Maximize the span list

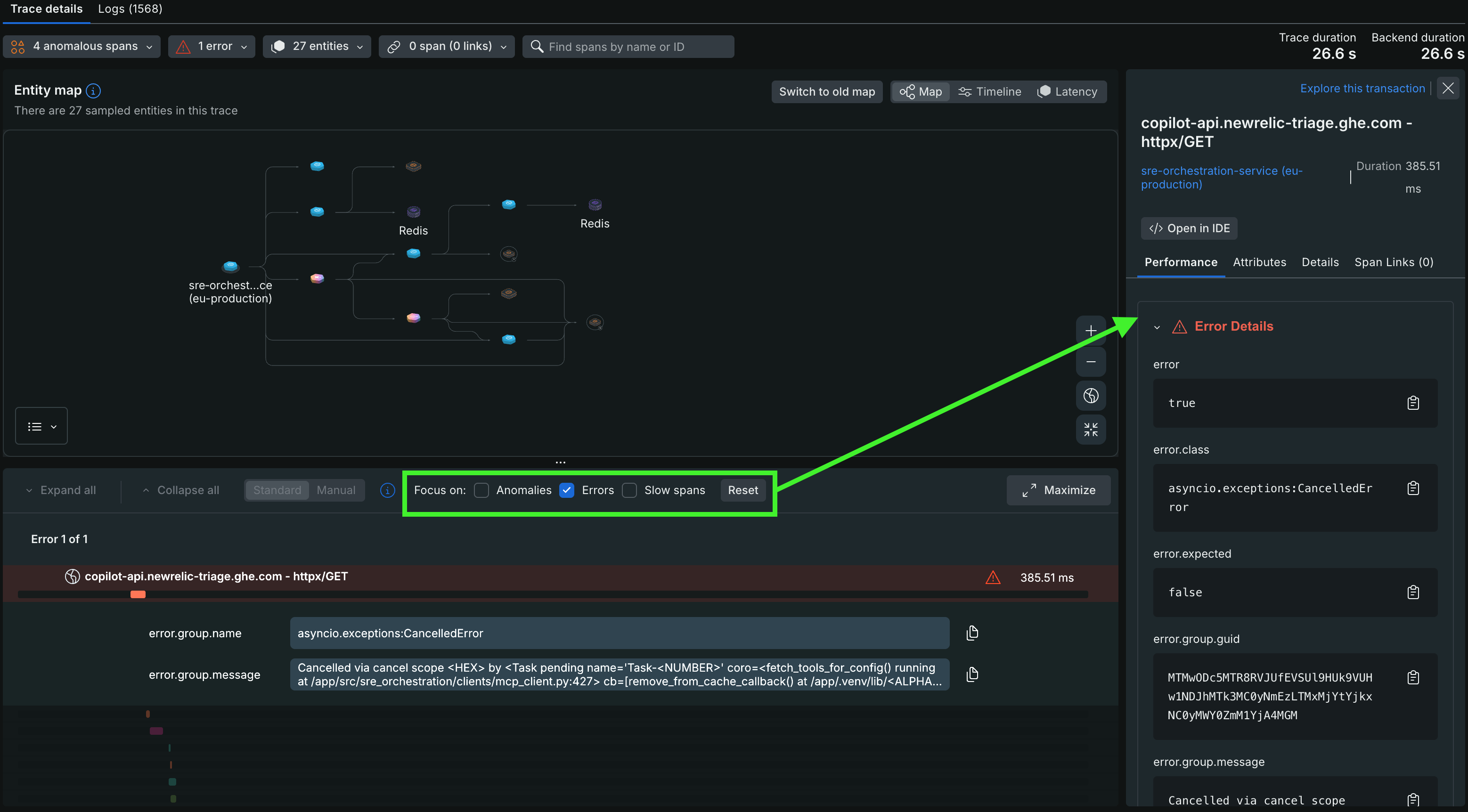point(1058,490)
